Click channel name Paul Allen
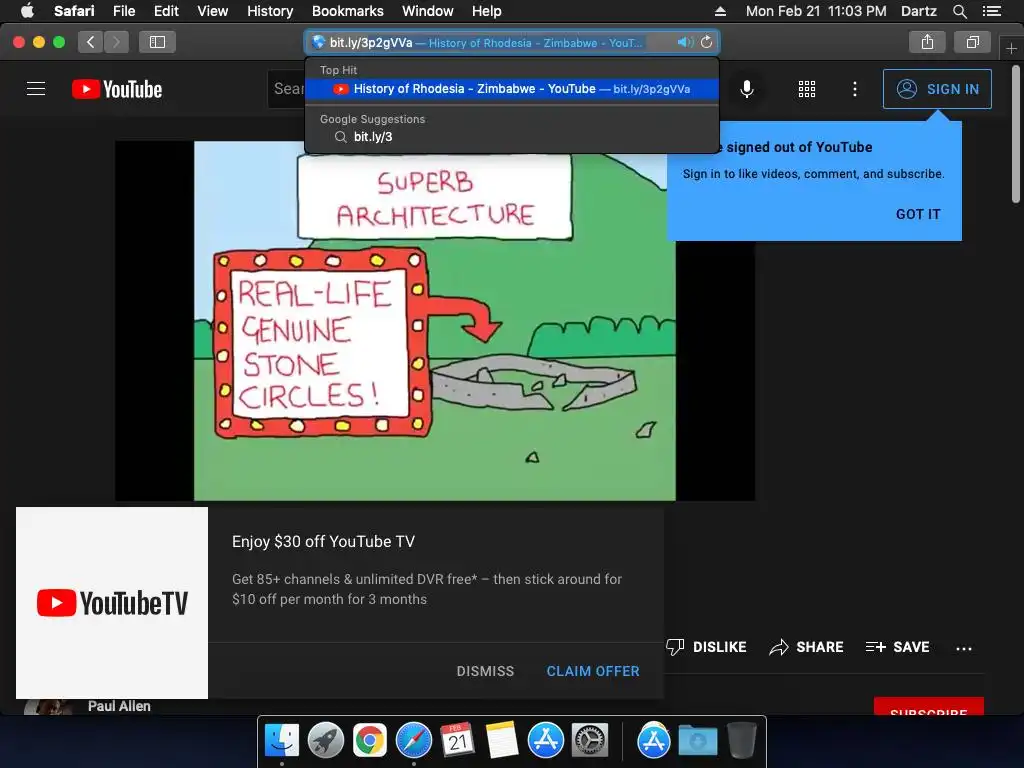This screenshot has height=768, width=1024. pos(119,706)
